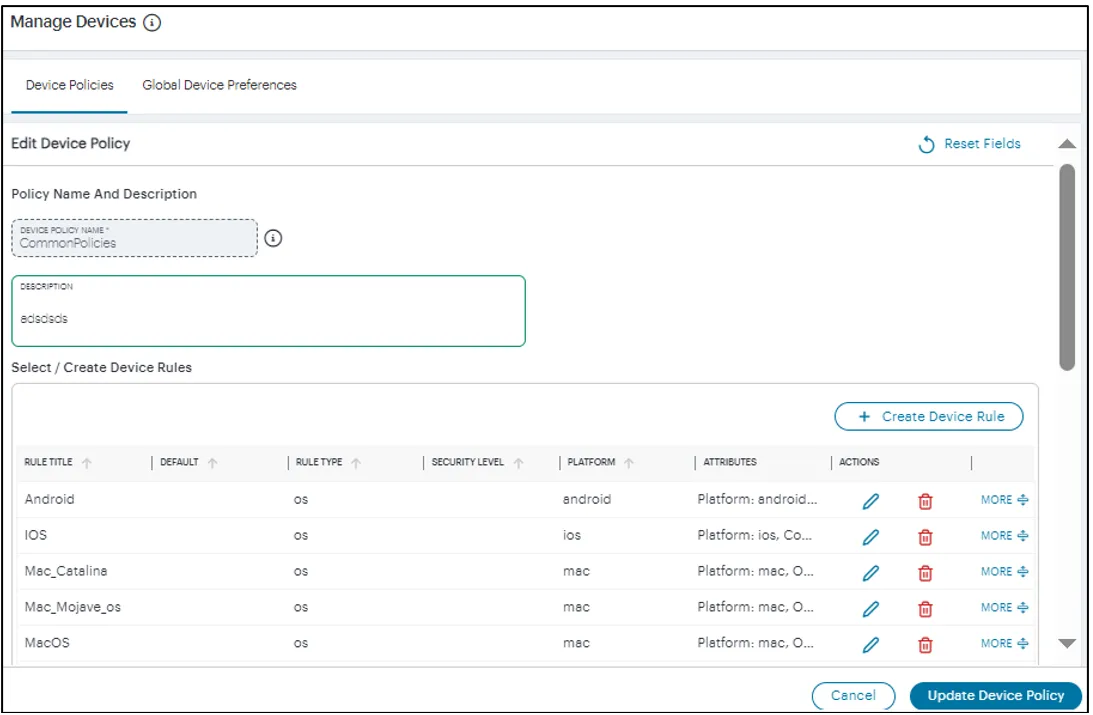Viewport: 1093px width, 715px height.
Task: Click the Reset Fields circular arrow icon
Action: point(926,144)
